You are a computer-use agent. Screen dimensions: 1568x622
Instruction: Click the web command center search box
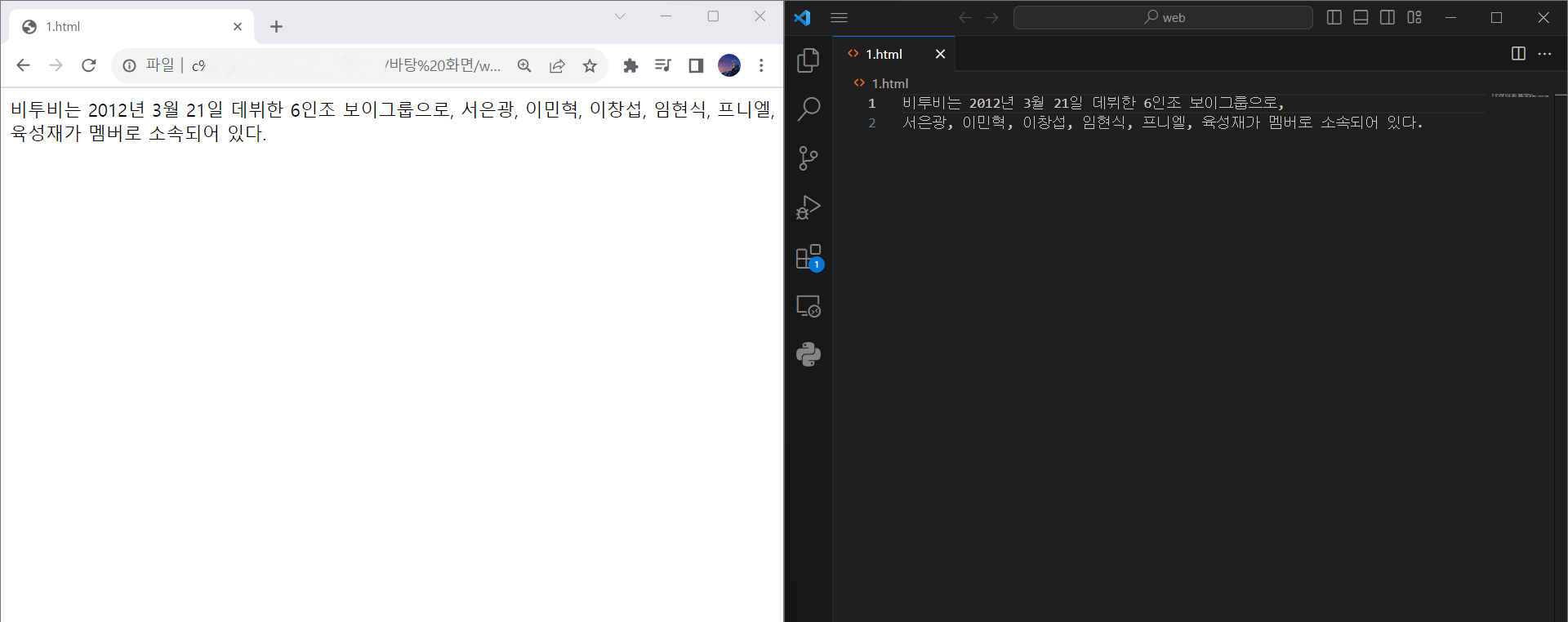[x=1163, y=17]
